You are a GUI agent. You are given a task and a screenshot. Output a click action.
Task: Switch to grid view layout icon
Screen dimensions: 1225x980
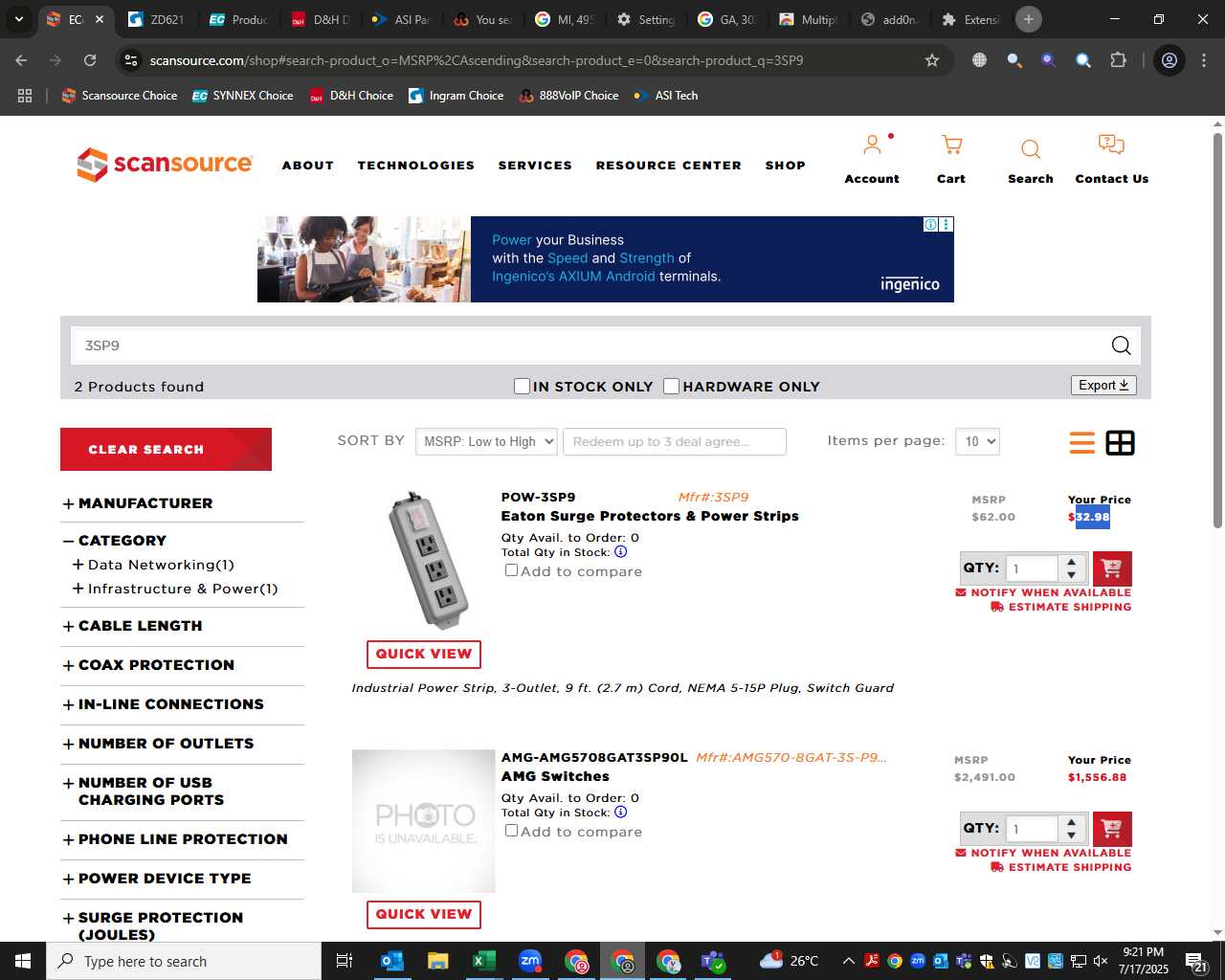(x=1120, y=442)
